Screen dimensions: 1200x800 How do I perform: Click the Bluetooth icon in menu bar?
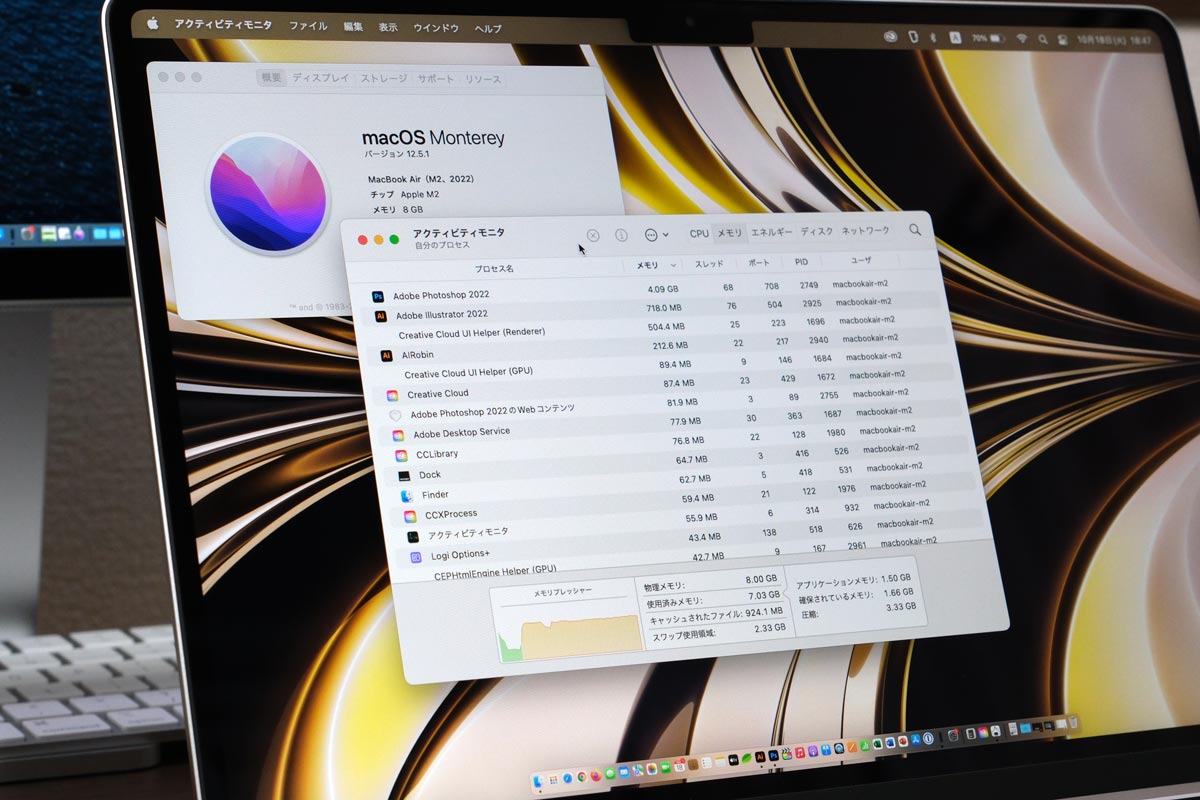[x=932, y=38]
